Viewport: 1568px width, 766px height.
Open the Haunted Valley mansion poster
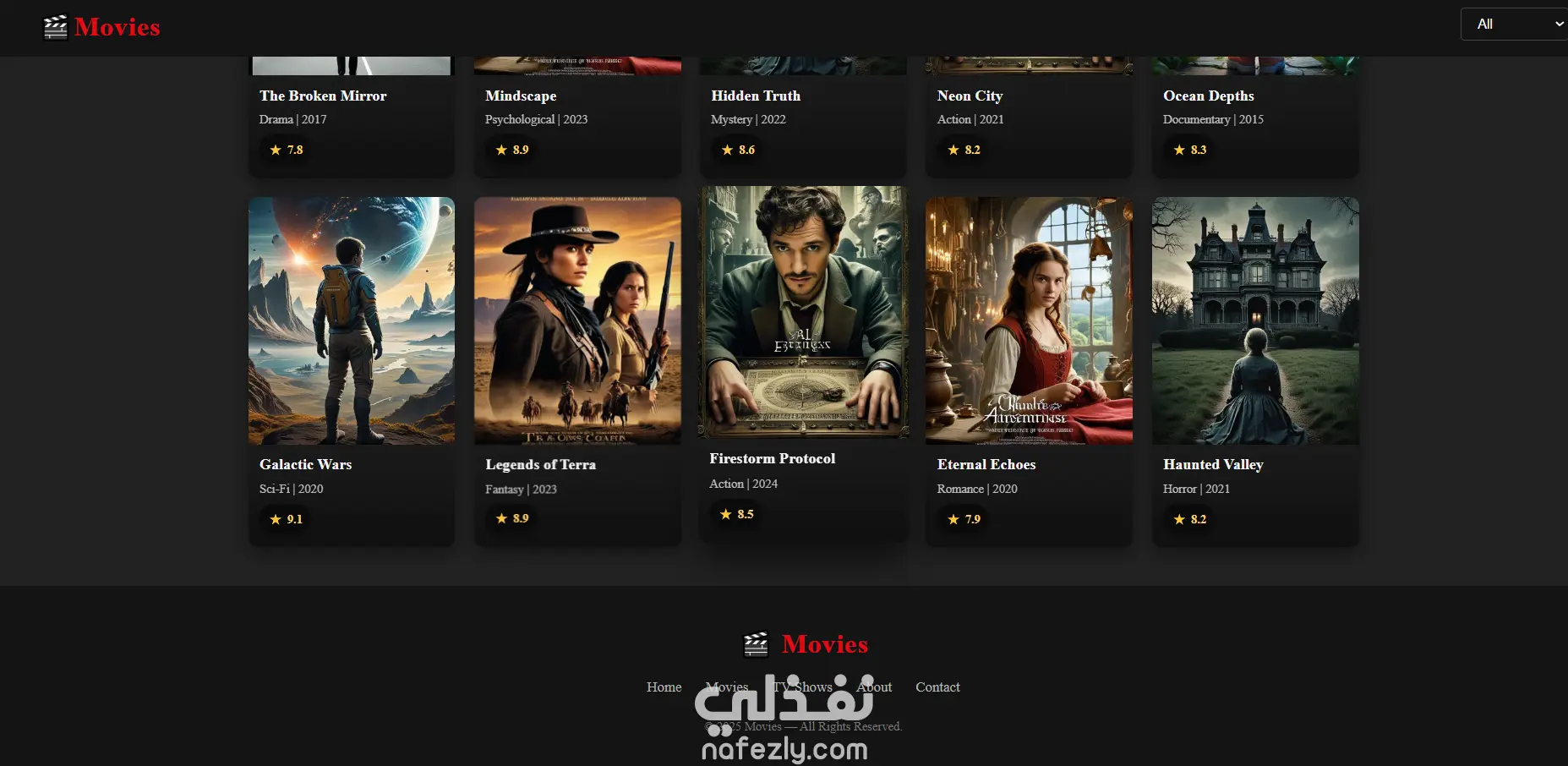click(1255, 320)
